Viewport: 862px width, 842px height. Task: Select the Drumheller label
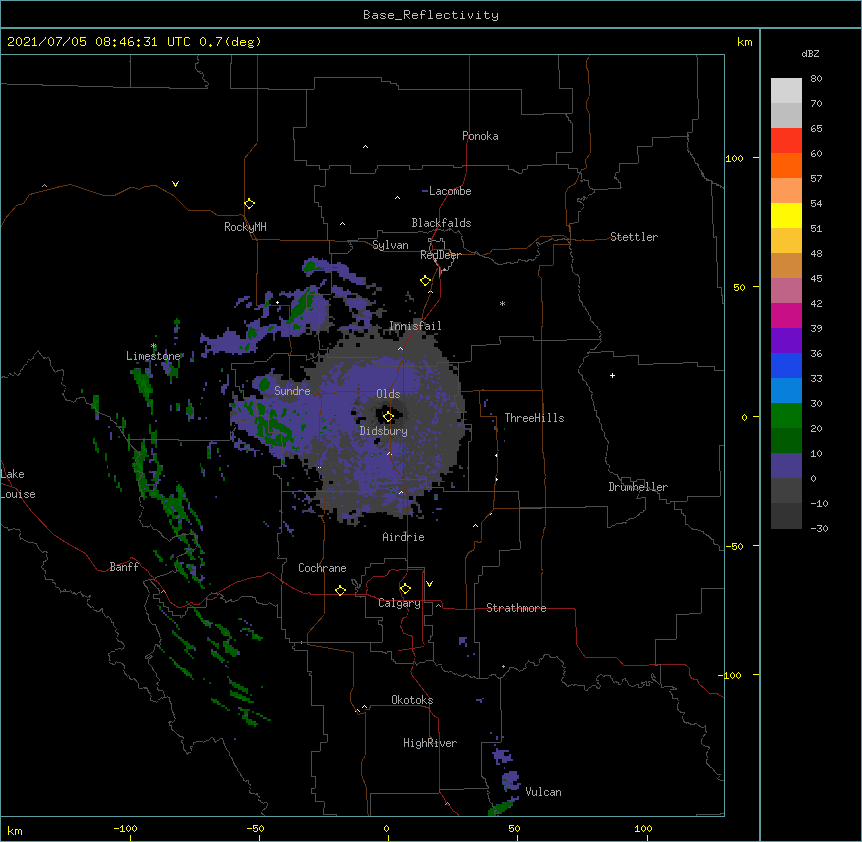click(x=638, y=487)
